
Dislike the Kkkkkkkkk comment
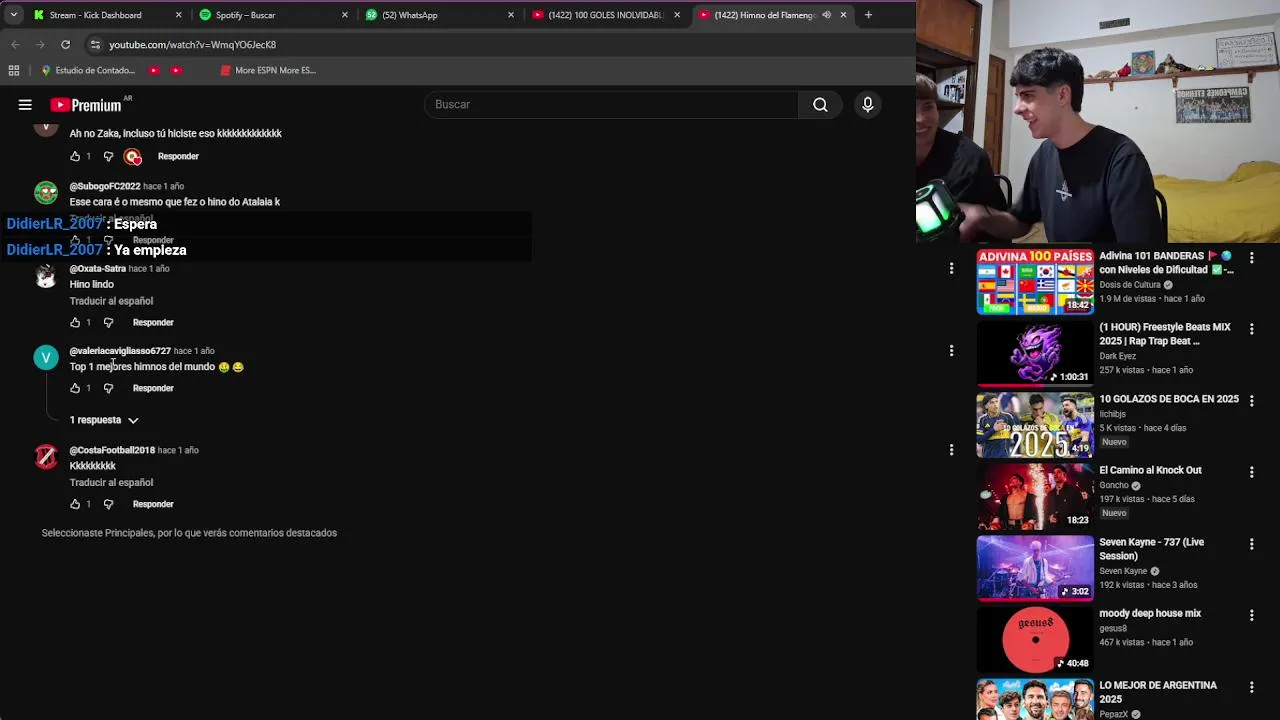pyautogui.click(x=108, y=504)
